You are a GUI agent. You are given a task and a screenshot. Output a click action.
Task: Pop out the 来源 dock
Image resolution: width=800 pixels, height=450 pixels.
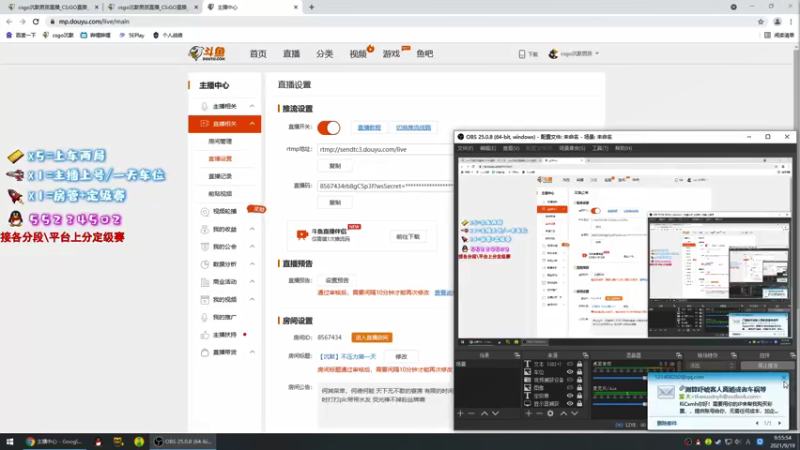pos(585,355)
